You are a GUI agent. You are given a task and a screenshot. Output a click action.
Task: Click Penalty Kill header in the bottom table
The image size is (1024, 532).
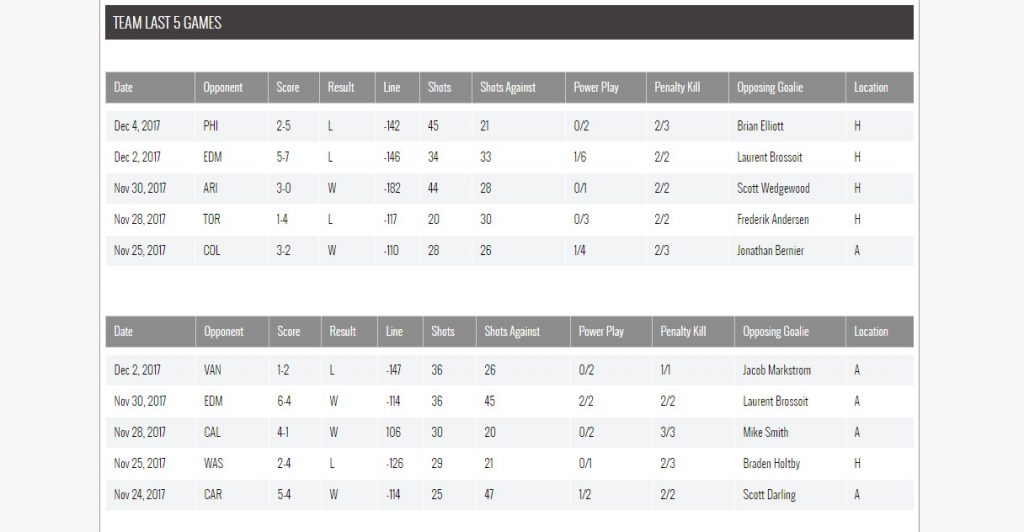click(x=683, y=332)
